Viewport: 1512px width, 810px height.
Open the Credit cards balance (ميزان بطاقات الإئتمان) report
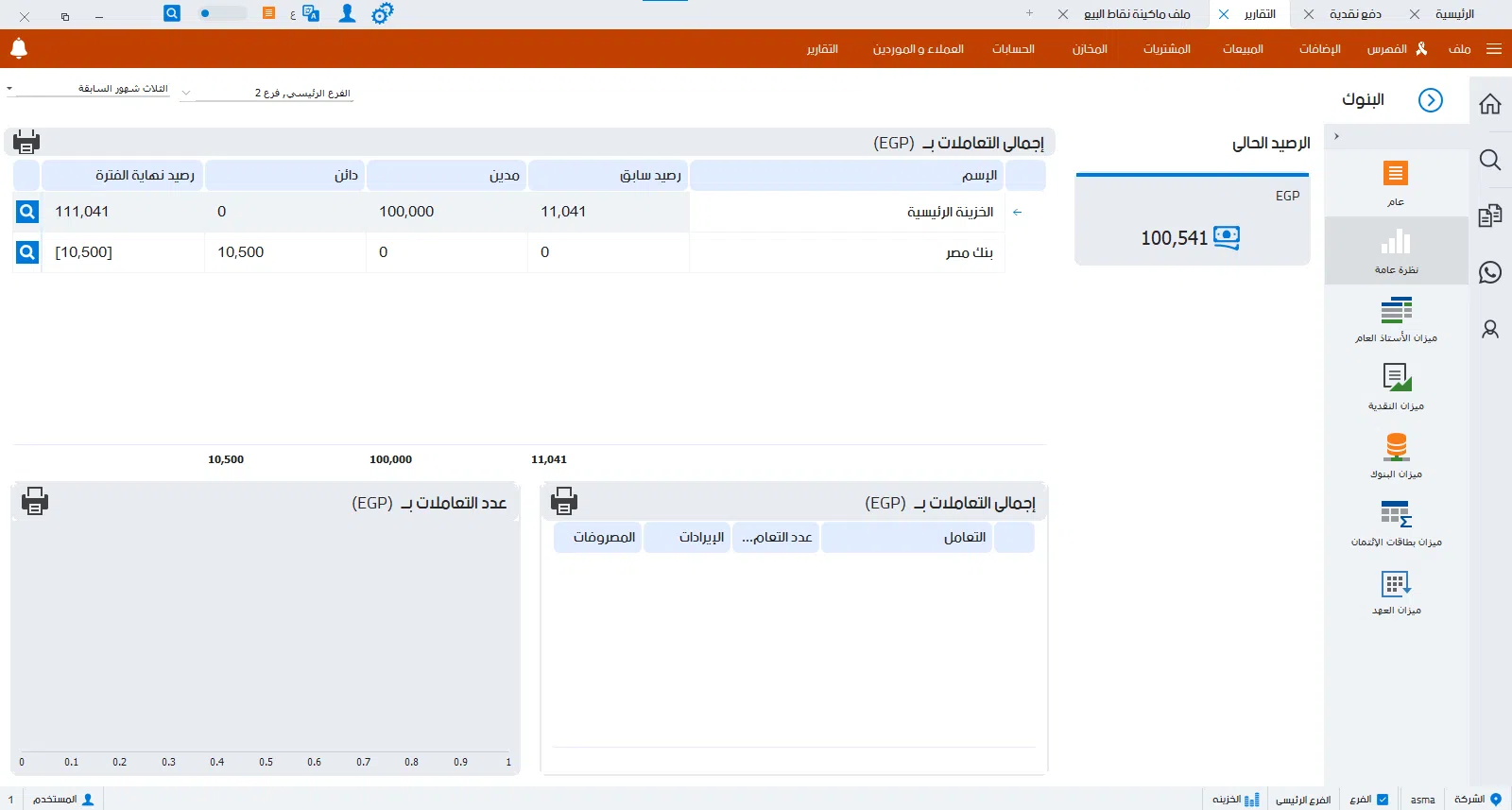[1396, 523]
